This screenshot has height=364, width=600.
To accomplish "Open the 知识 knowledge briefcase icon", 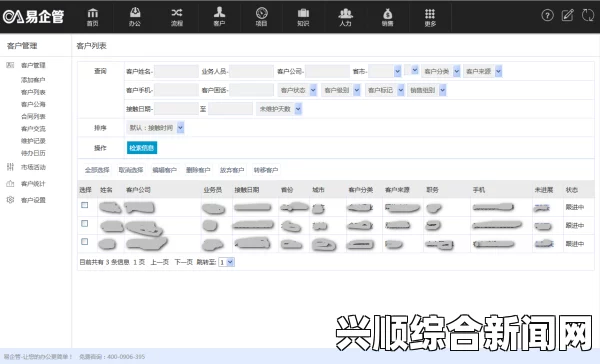I will pyautogui.click(x=303, y=17).
